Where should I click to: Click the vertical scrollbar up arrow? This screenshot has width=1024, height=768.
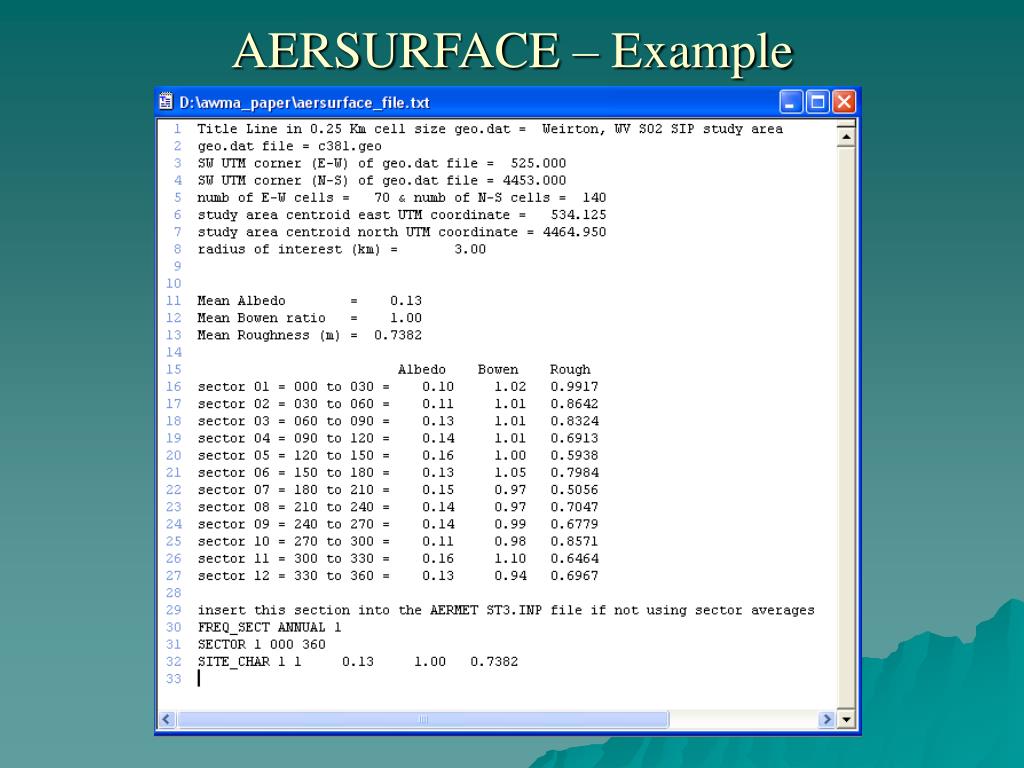[846, 137]
